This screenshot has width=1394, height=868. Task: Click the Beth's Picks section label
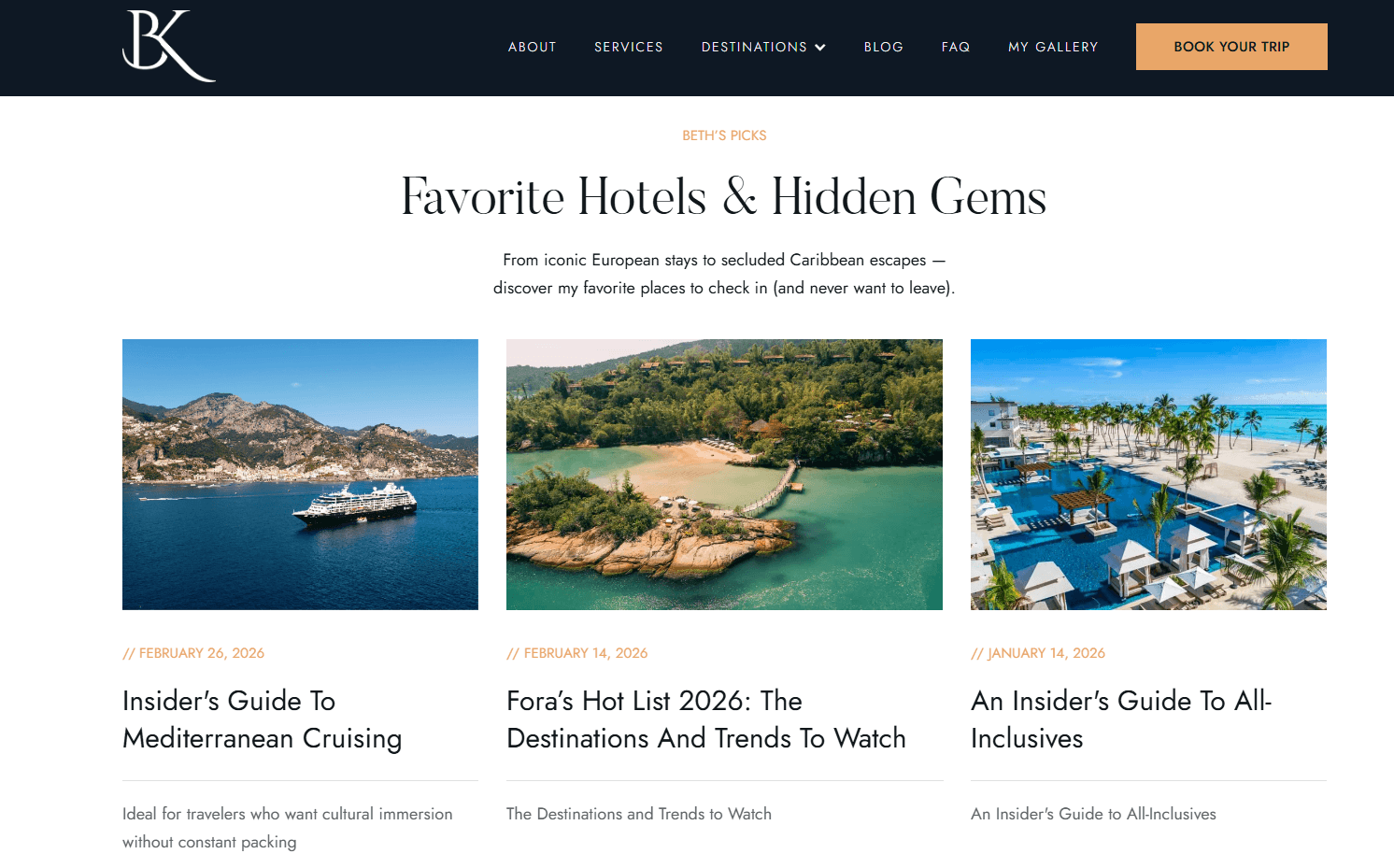pos(724,135)
